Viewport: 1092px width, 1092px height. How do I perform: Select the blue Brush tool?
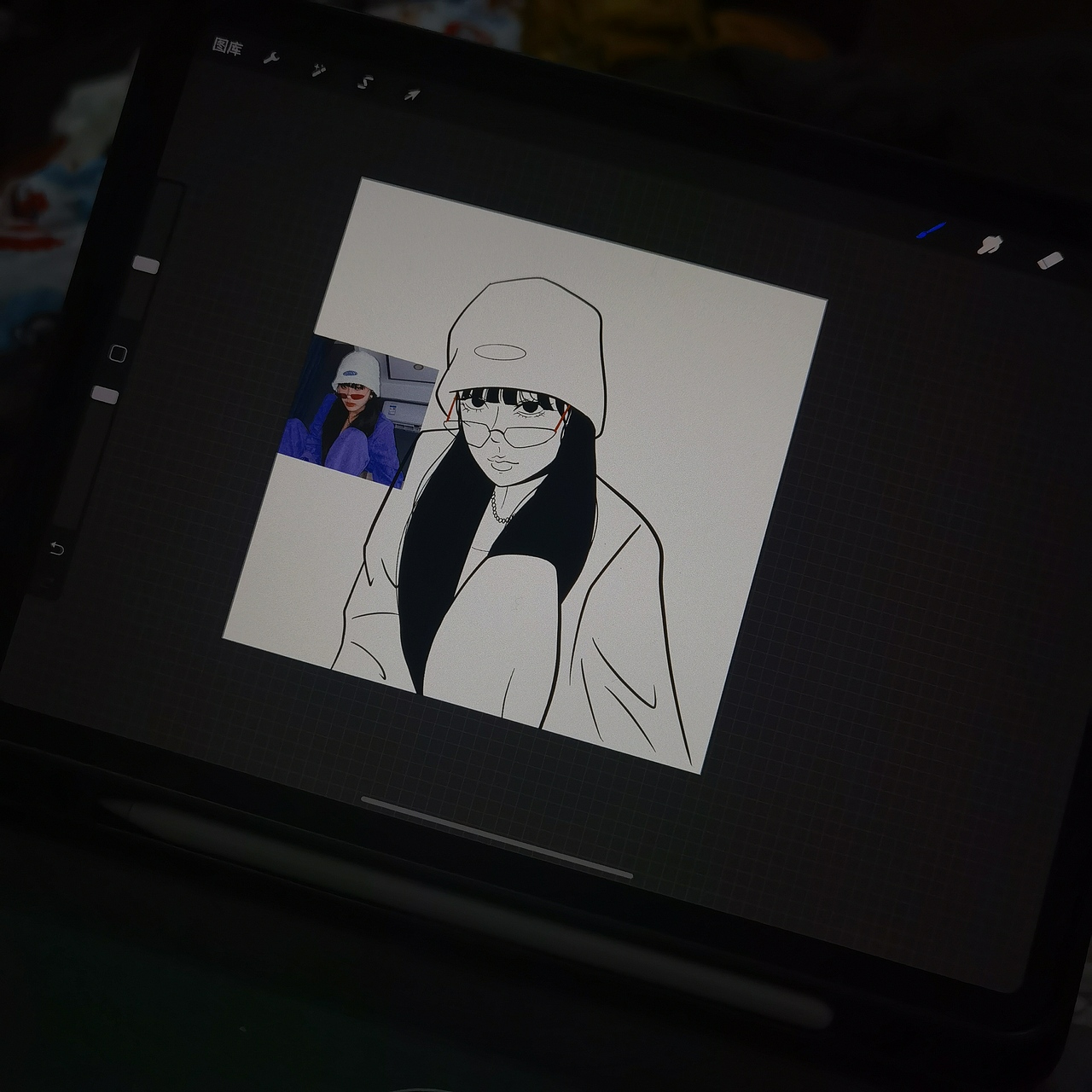pos(932,230)
